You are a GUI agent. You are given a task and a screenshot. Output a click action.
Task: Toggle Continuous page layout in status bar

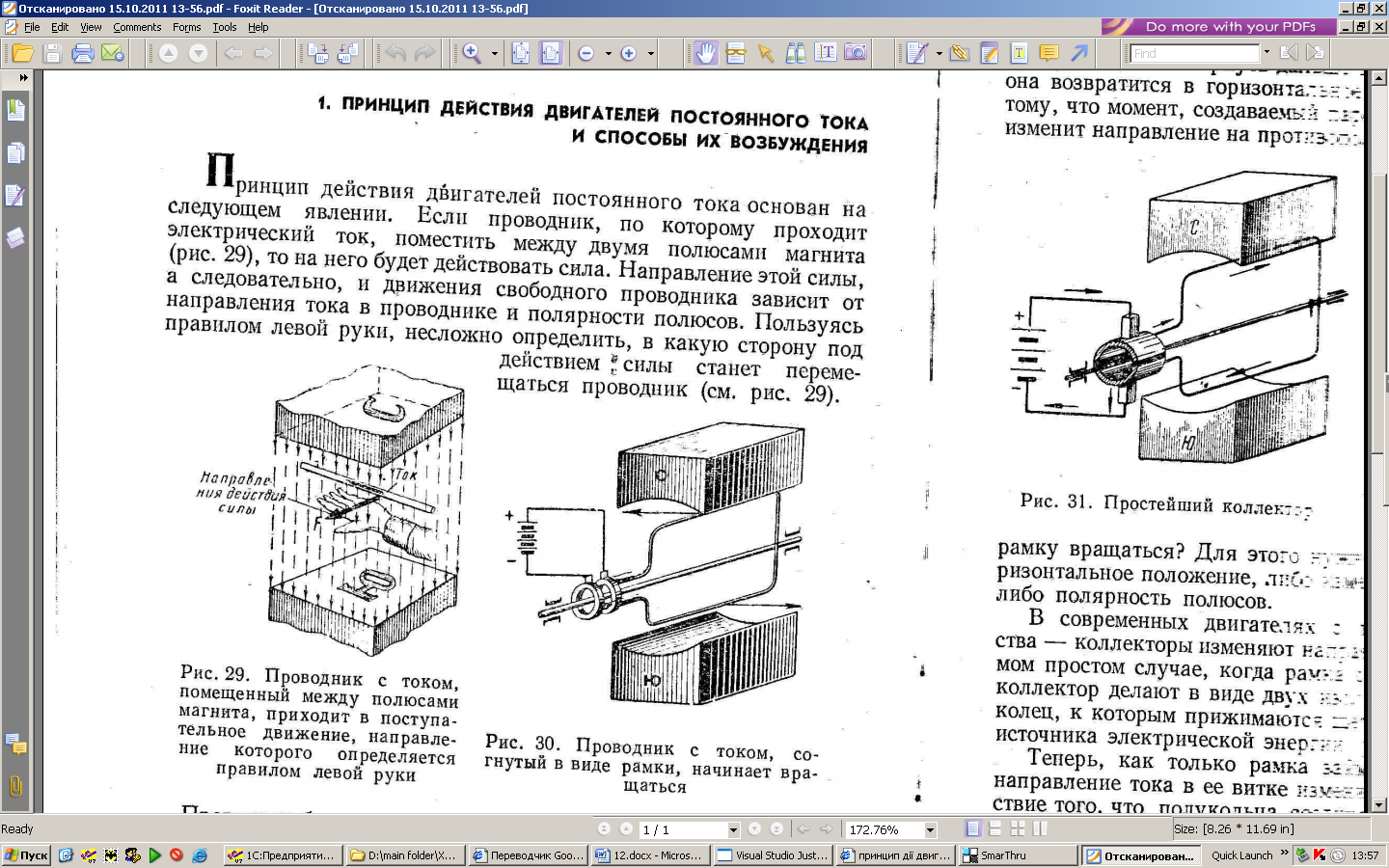click(x=995, y=828)
